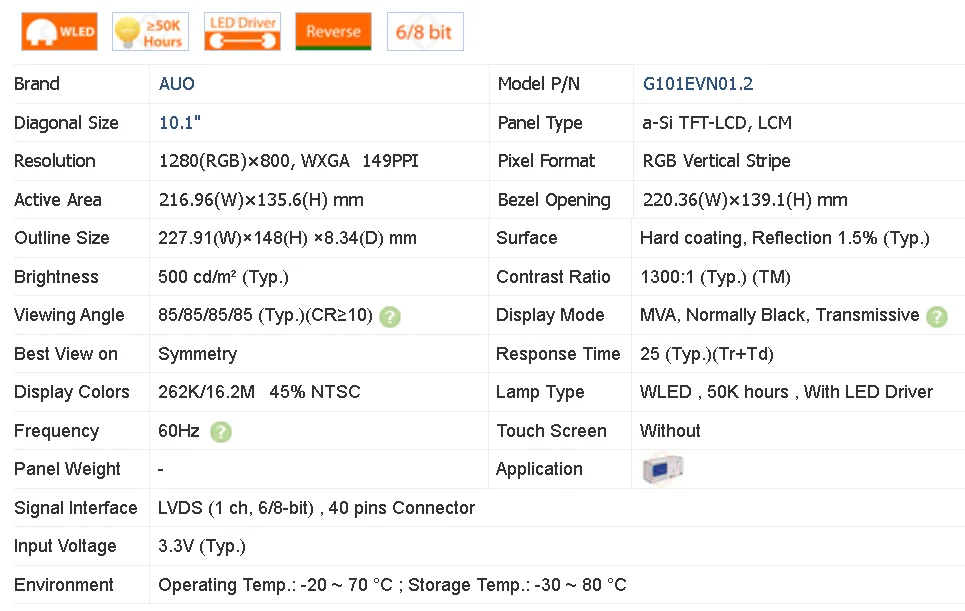Click the contrast ratio value 1300:1 (Typ.) (TM)
965x611 pixels.
pos(715,277)
